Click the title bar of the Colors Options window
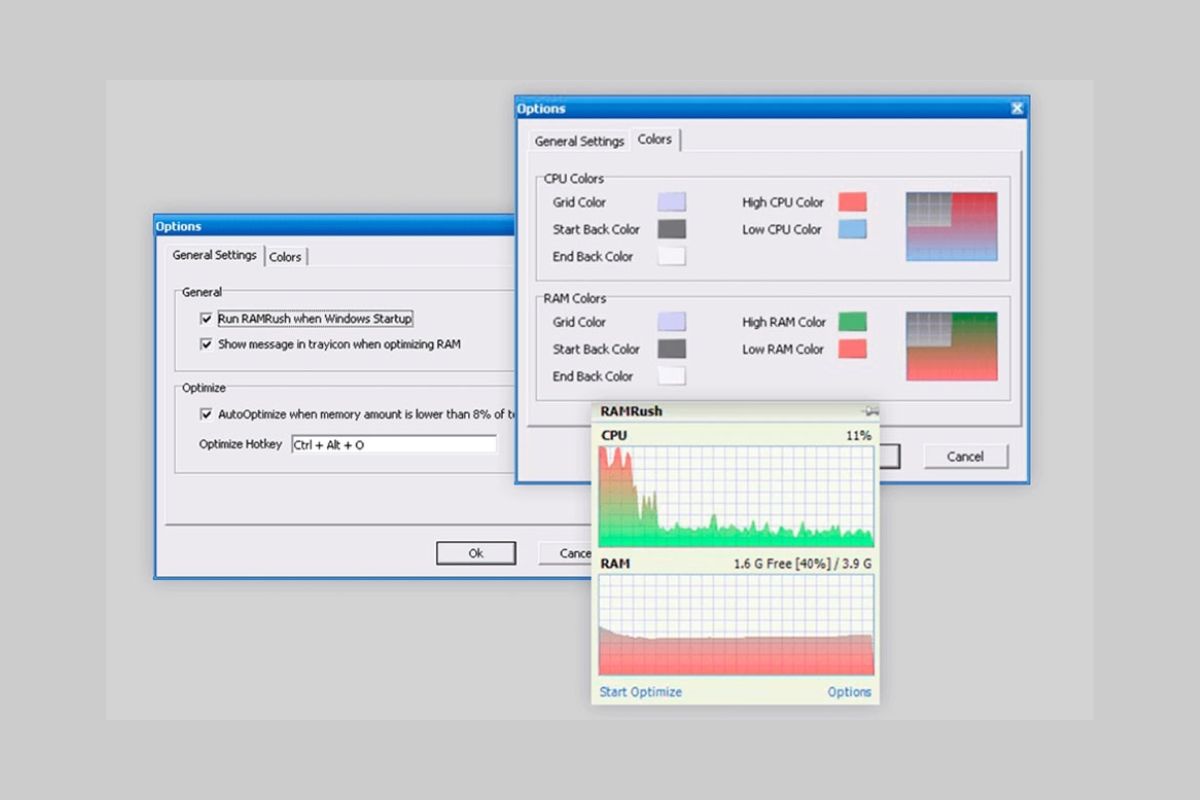Screen dimensions: 1200x800 (x=772, y=108)
